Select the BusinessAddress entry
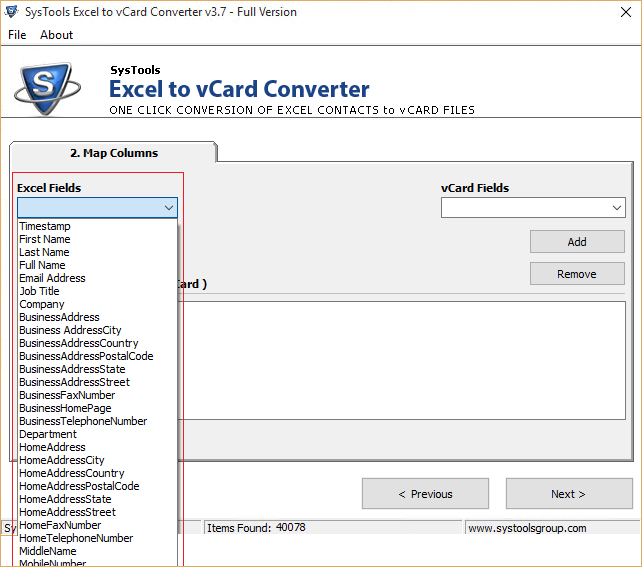Screen dimensions: 642x567 (x=97, y=317)
